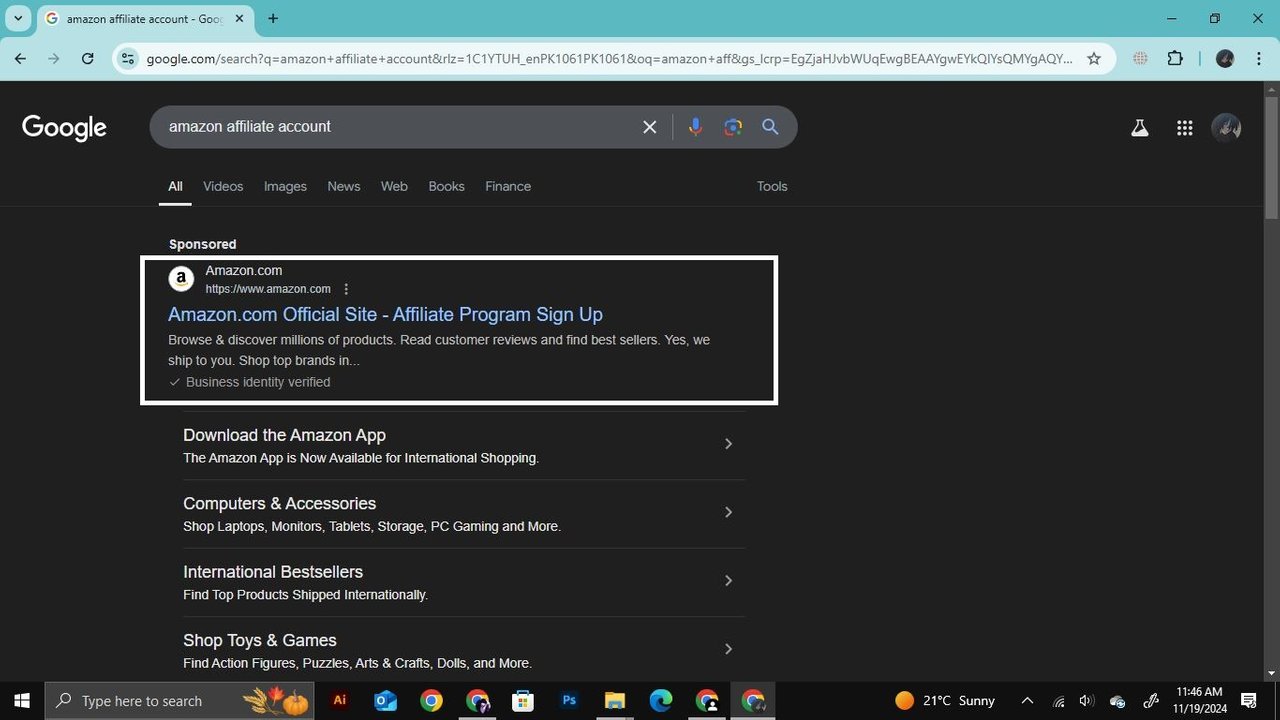1280x720 pixels.
Task: Open the Google apps grid
Action: click(x=1185, y=128)
